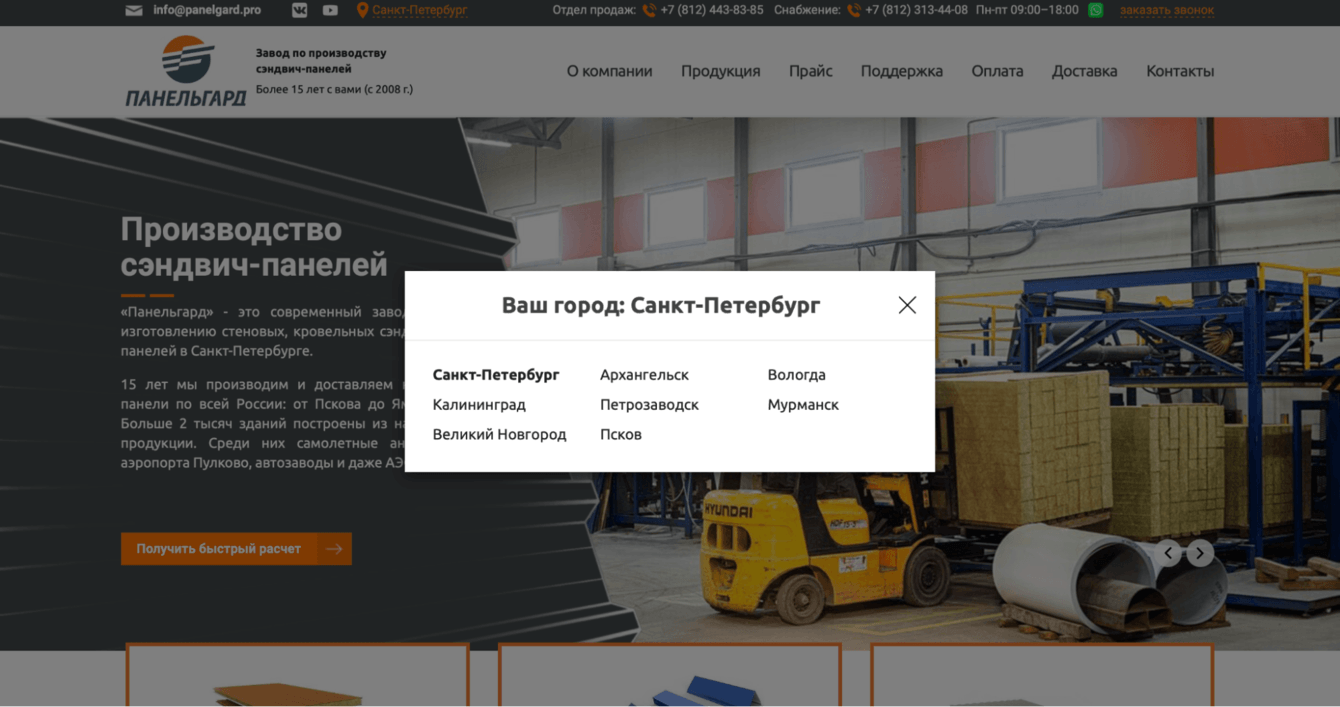The image size is (1340, 707).
Task: Open Санкт-Петербург city selector in header
Action: tap(419, 10)
